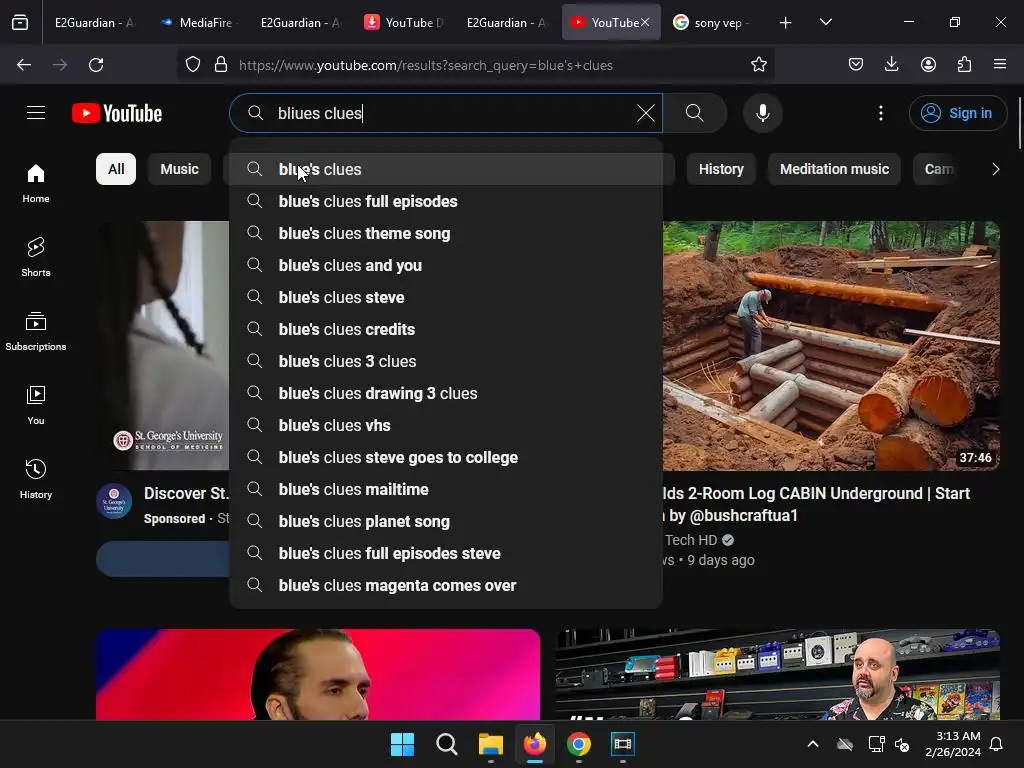Go back with the browser back arrow

point(24,65)
